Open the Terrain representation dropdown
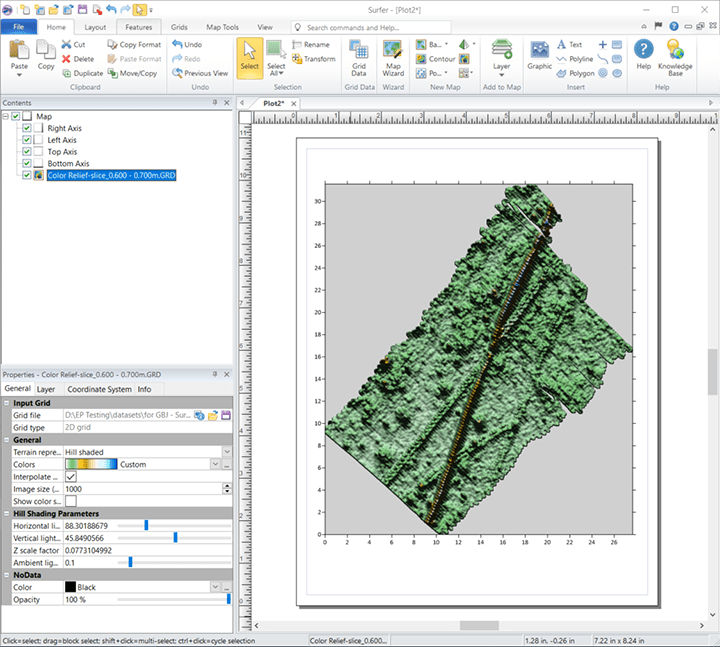 pos(227,452)
